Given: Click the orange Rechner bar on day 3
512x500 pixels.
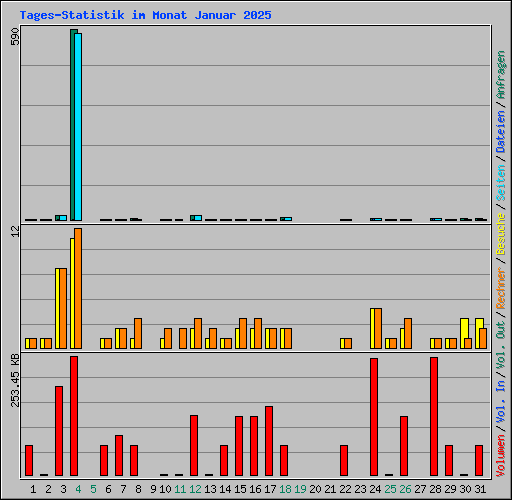Looking at the screenshot, I should tap(63, 309).
